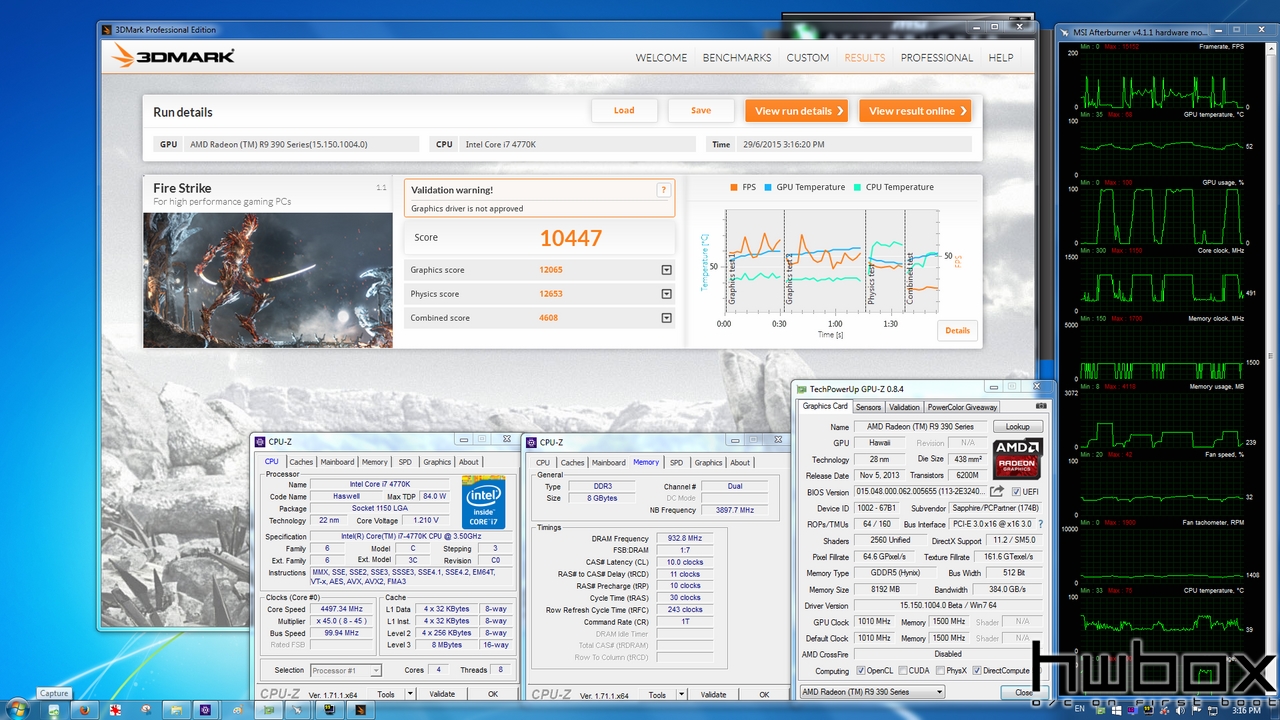Click the Fire Strike benchmark thumbnail
Image resolution: width=1280 pixels, height=720 pixels.
(268, 280)
